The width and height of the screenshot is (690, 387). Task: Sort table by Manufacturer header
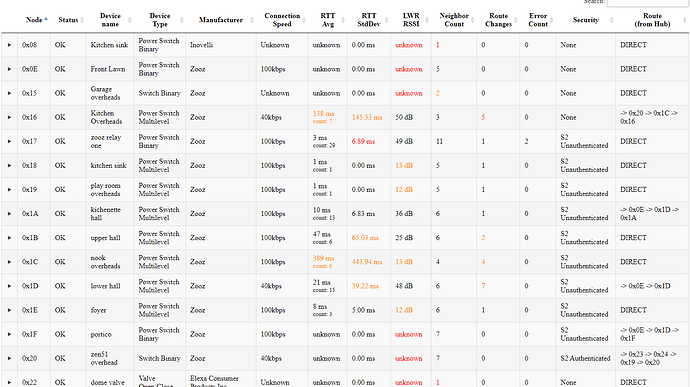(221, 20)
